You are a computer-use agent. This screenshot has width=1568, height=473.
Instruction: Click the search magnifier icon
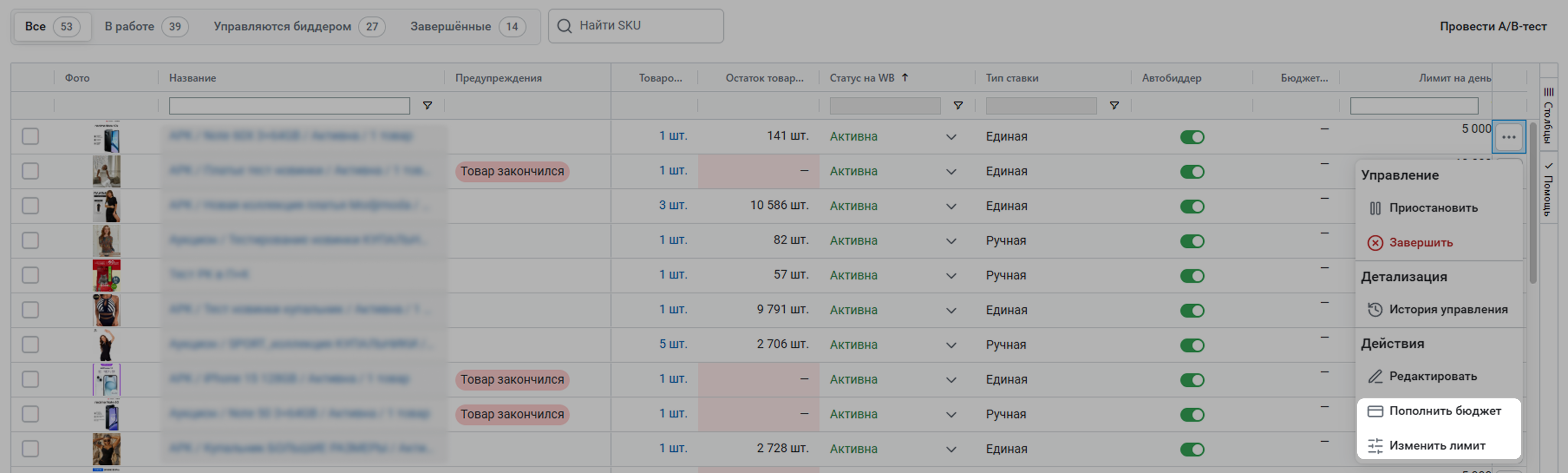[x=564, y=26]
